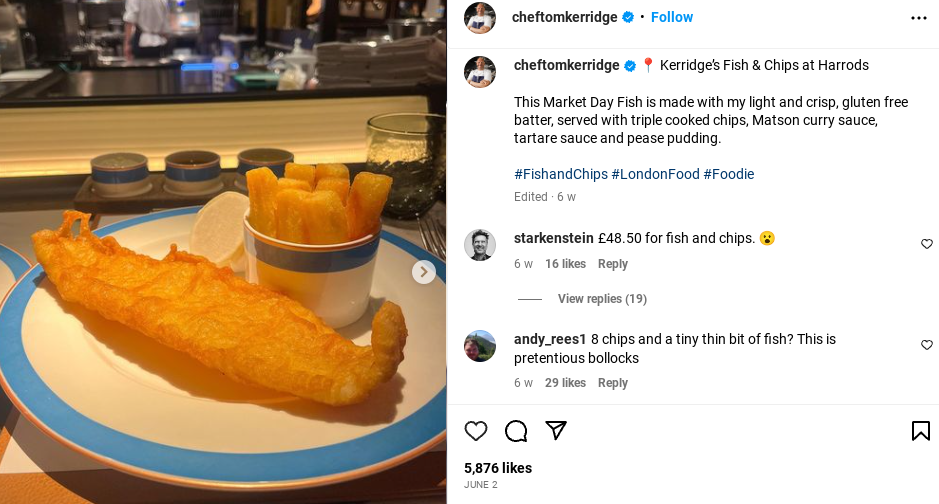939x504 pixels.
Task: Open the three-dot more options menu
Action: 918,18
